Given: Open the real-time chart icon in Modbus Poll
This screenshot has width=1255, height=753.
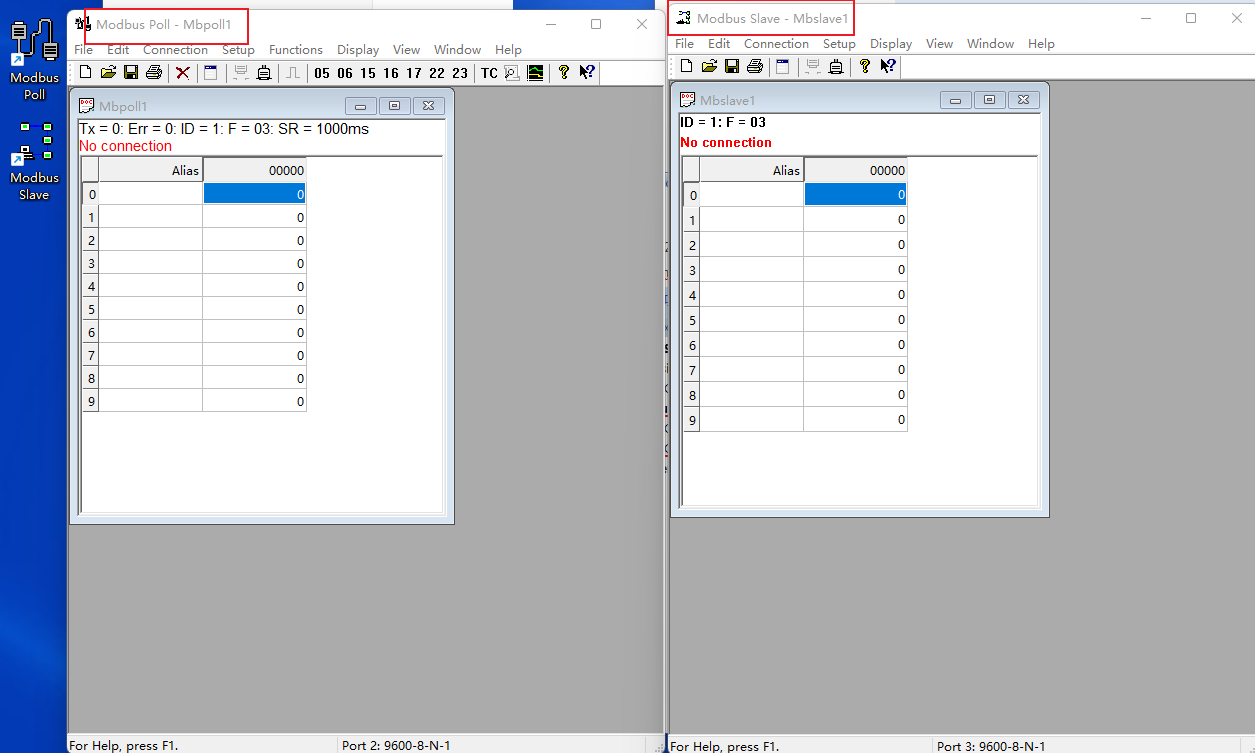Looking at the screenshot, I should tap(536, 72).
